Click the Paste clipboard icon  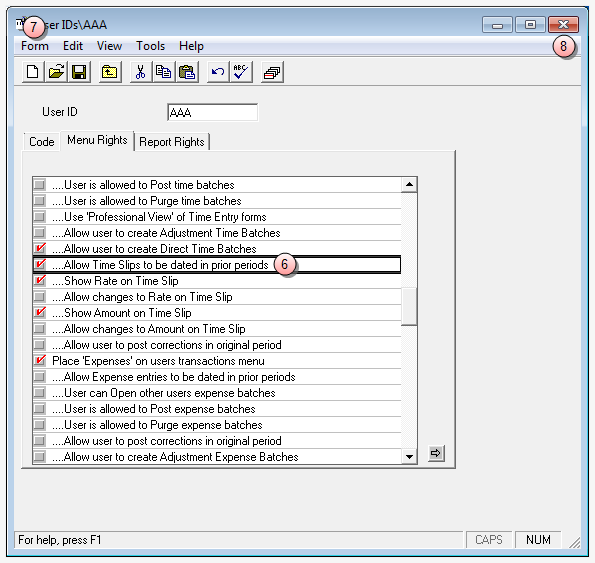[187, 72]
